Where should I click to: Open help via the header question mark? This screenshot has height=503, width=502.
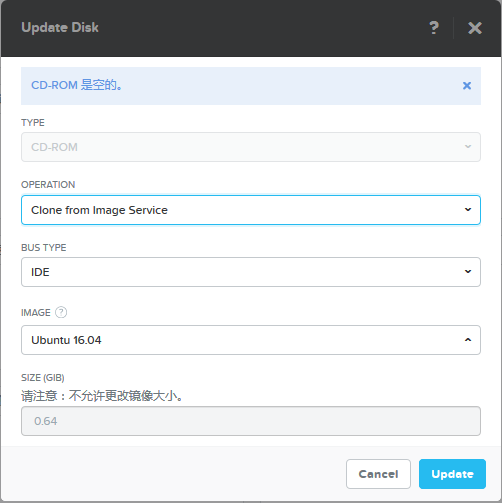coord(434,28)
